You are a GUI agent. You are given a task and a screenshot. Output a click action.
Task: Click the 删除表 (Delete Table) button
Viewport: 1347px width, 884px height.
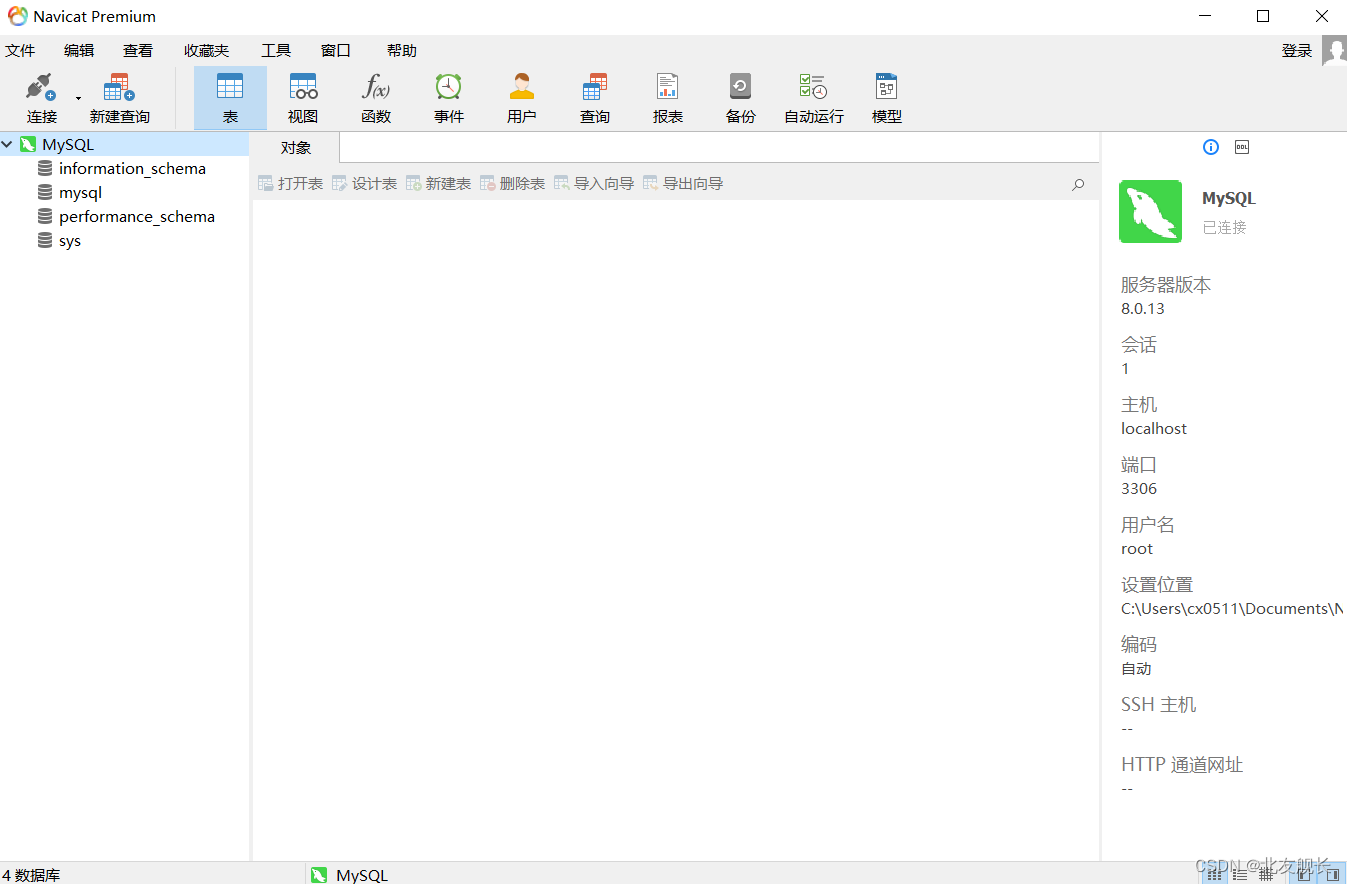click(x=512, y=184)
